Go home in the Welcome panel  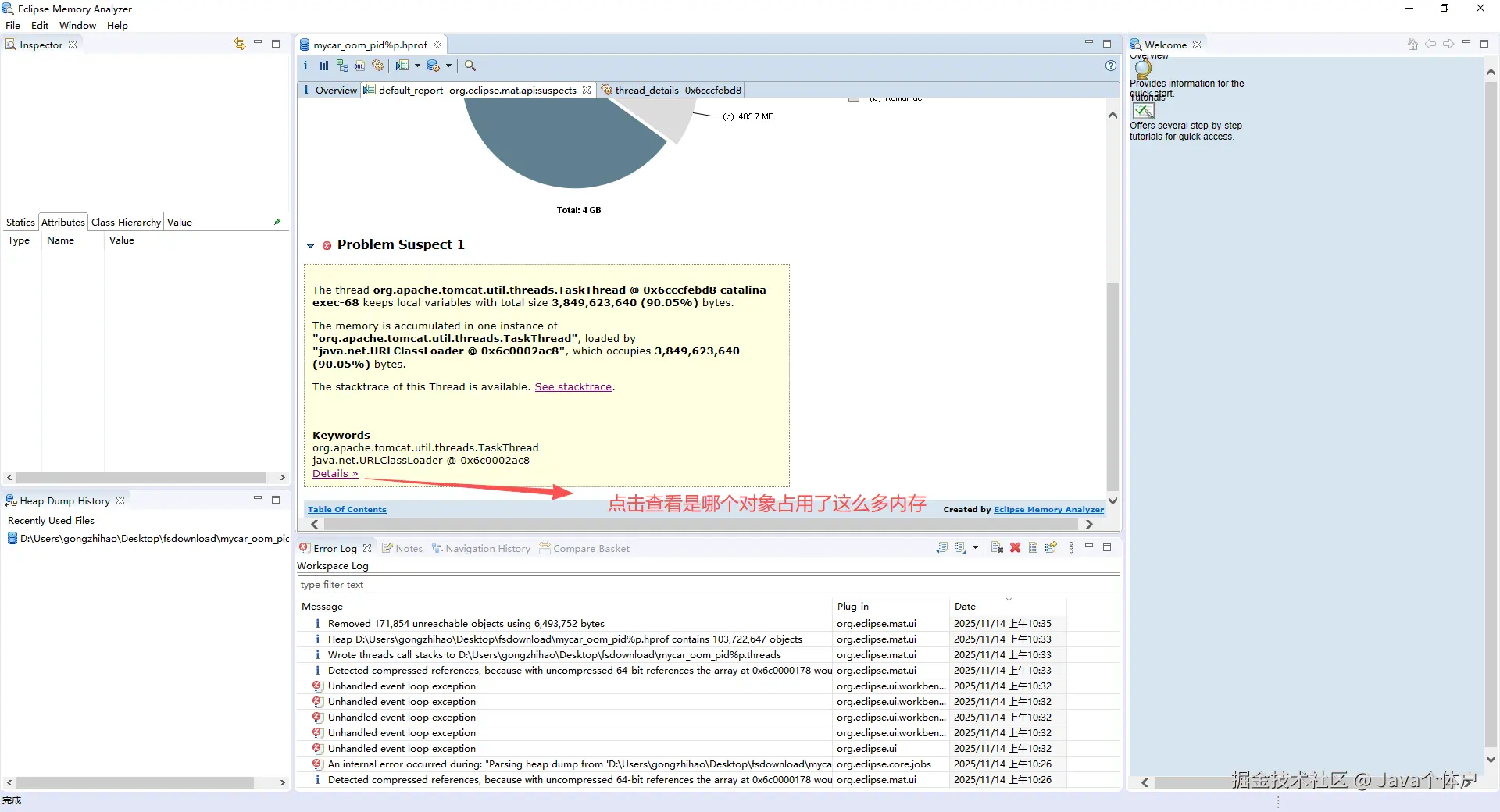point(1412,45)
